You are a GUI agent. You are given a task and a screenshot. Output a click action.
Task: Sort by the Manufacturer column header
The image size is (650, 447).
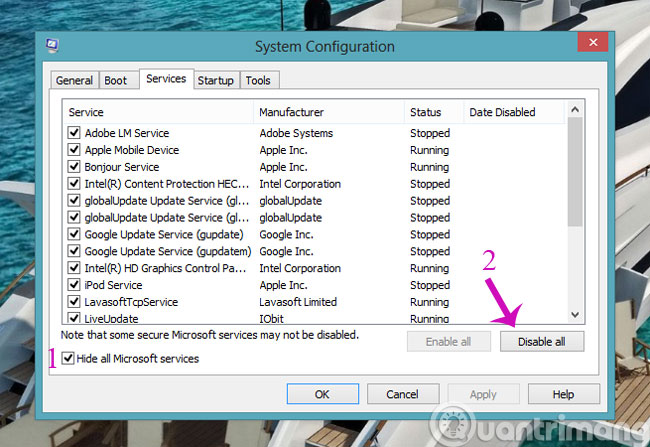[329, 112]
